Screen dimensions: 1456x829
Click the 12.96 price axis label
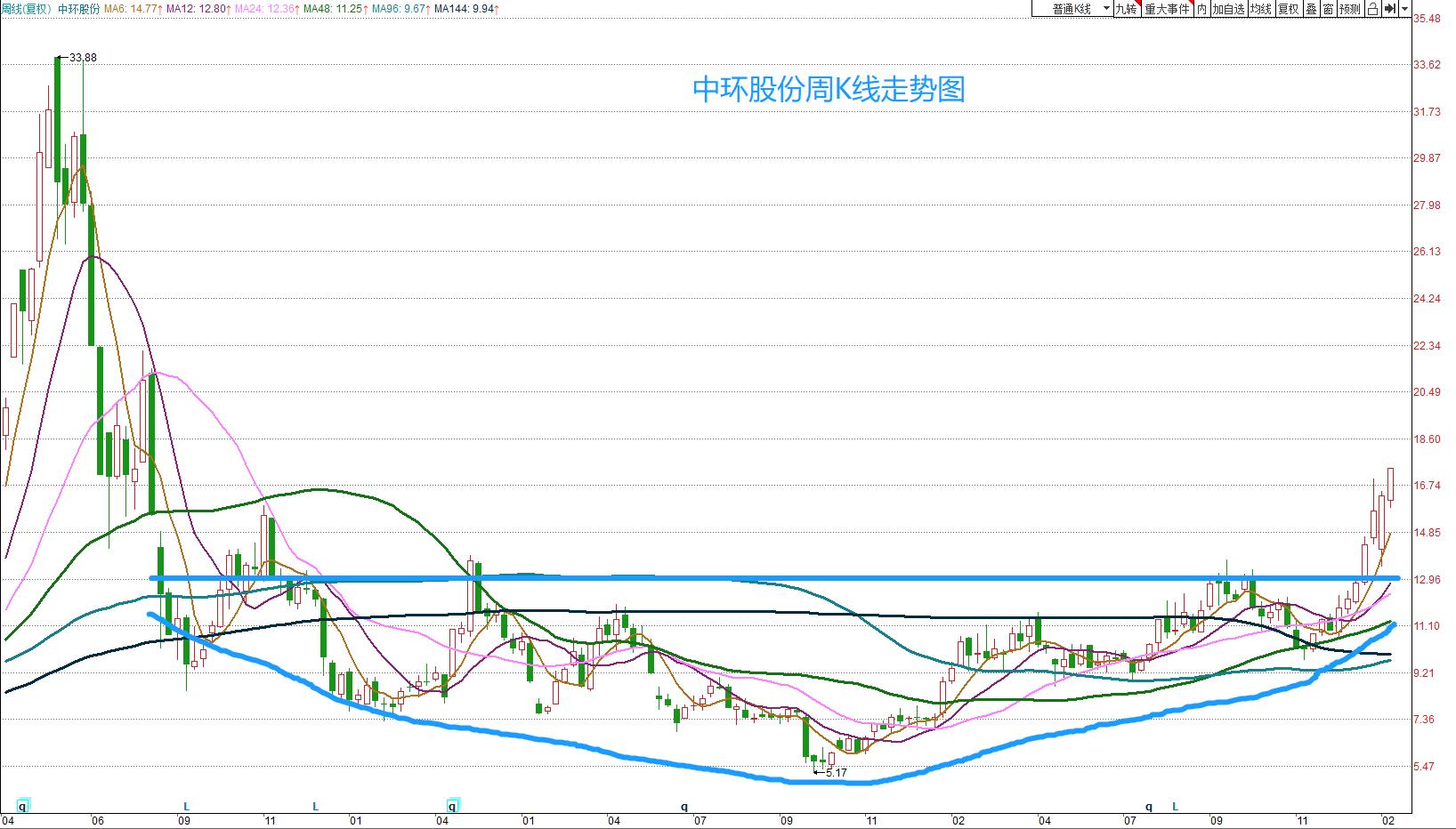coord(1427,580)
